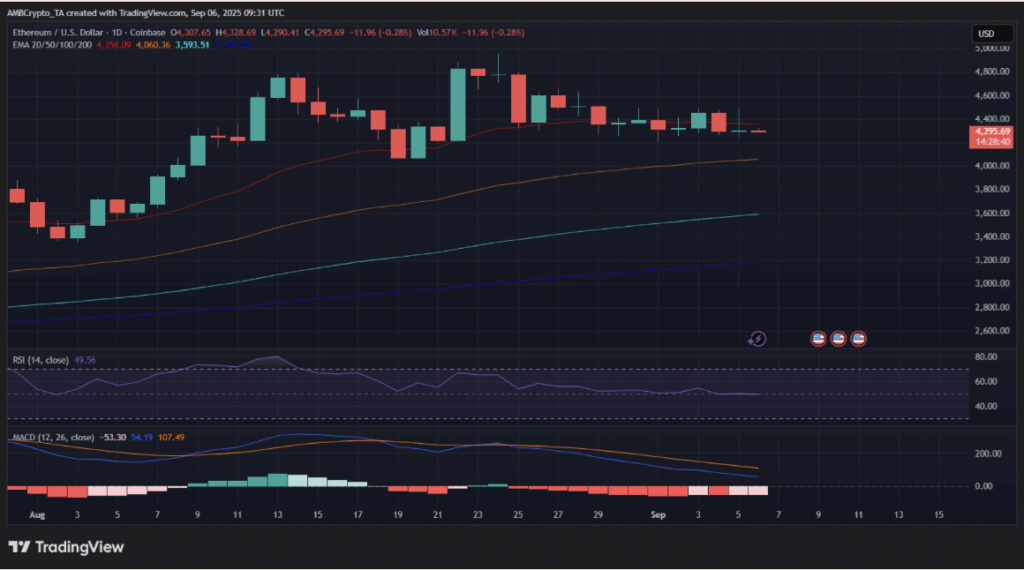Image resolution: width=1024 pixels, height=570 pixels.
Task: Click the AMBCrypto_TA created with TradingView.com header
Action: pos(145,13)
